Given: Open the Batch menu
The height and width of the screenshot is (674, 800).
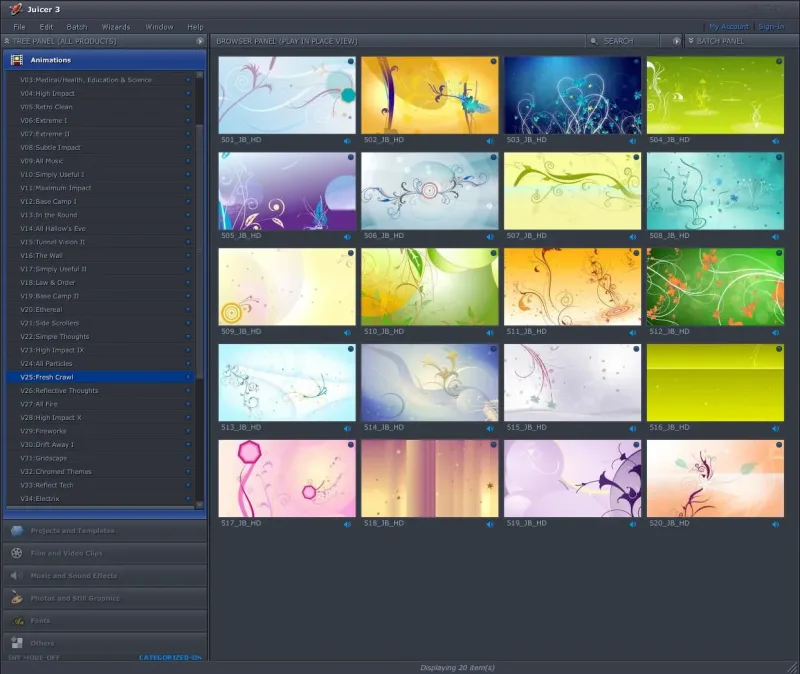Looking at the screenshot, I should (77, 27).
